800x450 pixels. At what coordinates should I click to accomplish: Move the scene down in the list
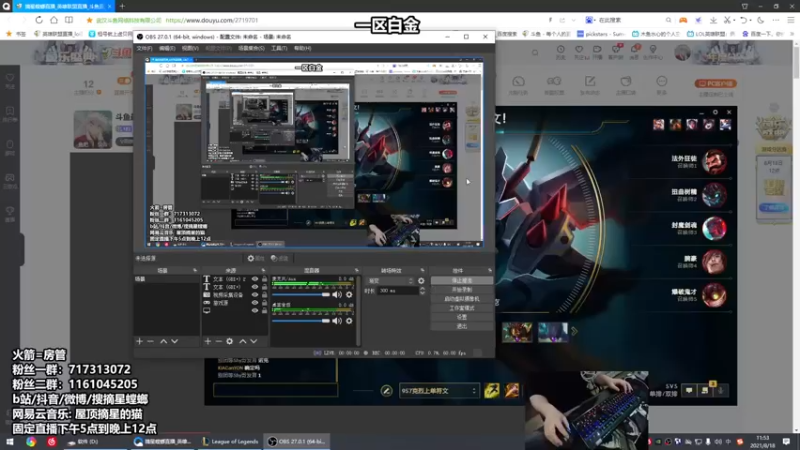coord(174,341)
